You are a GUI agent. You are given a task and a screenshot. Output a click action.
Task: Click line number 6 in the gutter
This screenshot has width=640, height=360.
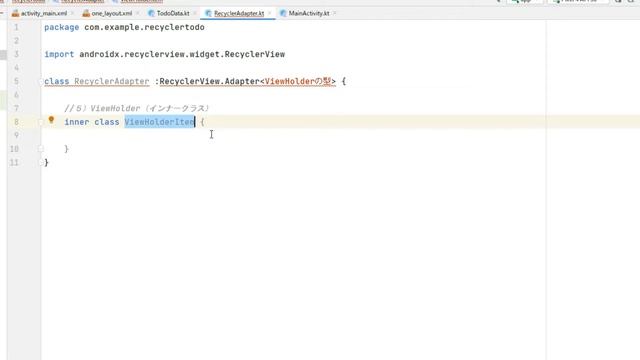(16, 95)
